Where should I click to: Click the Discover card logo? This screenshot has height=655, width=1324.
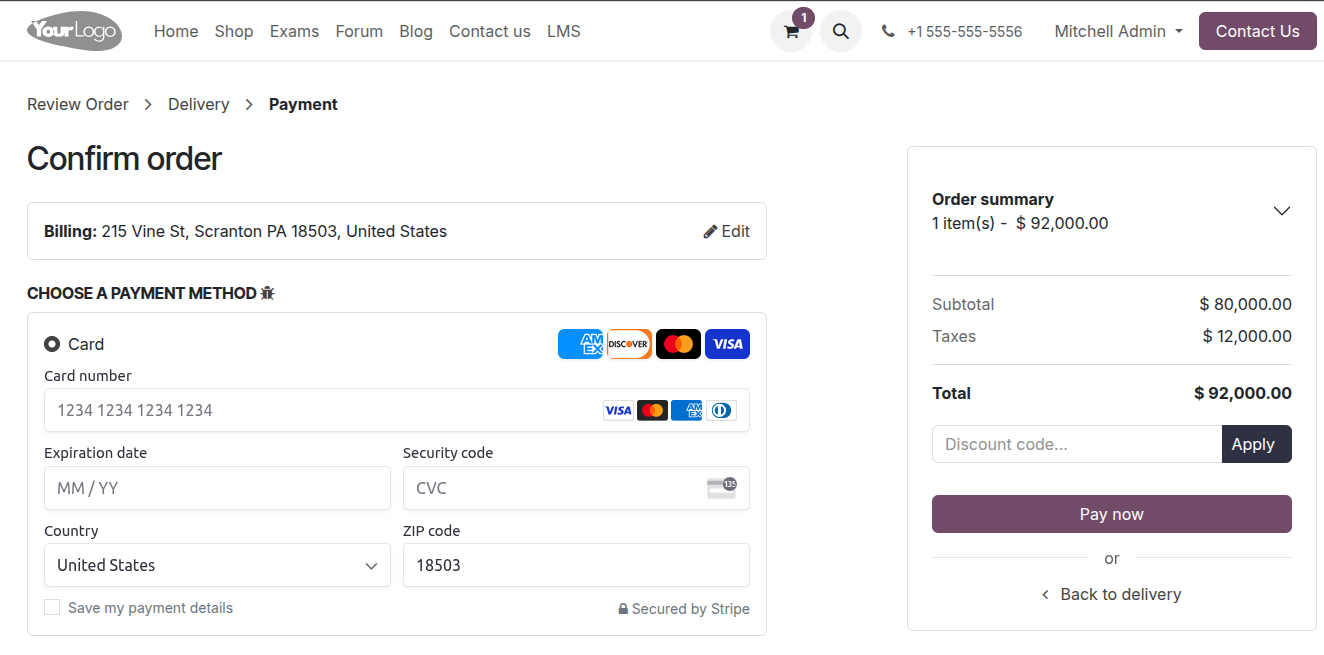(629, 344)
